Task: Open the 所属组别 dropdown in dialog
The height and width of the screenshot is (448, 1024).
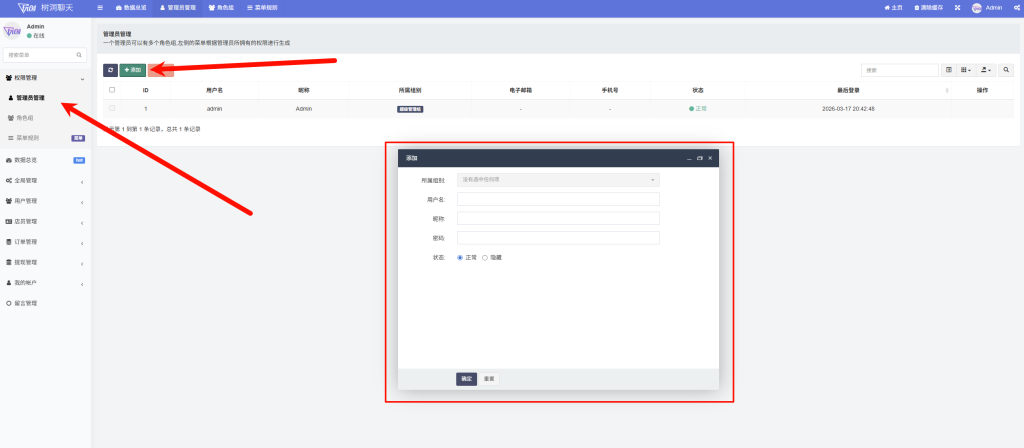Action: point(558,179)
